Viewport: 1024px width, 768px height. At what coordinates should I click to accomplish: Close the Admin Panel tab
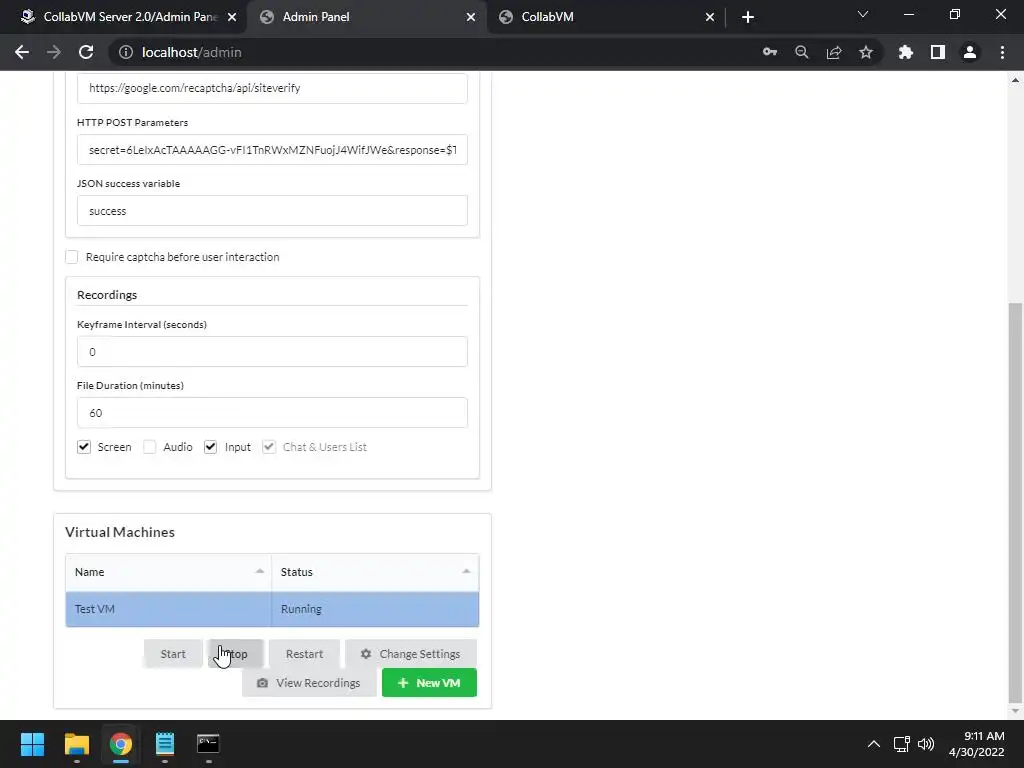click(x=471, y=17)
